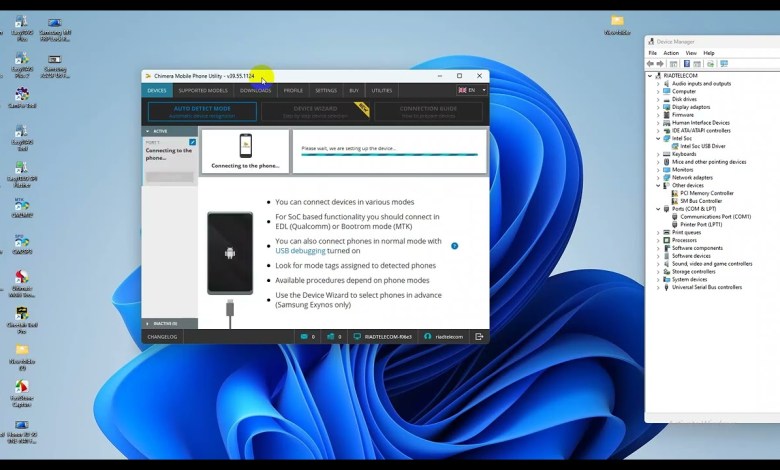This screenshot has height=470, width=780.
Task: Expand the Processors node
Action: click(x=658, y=240)
